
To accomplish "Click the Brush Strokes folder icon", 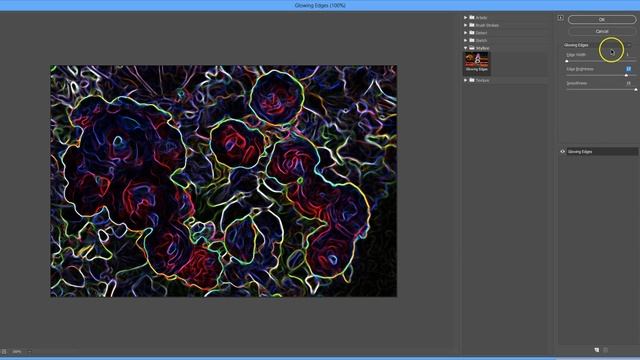I will (x=472, y=25).
